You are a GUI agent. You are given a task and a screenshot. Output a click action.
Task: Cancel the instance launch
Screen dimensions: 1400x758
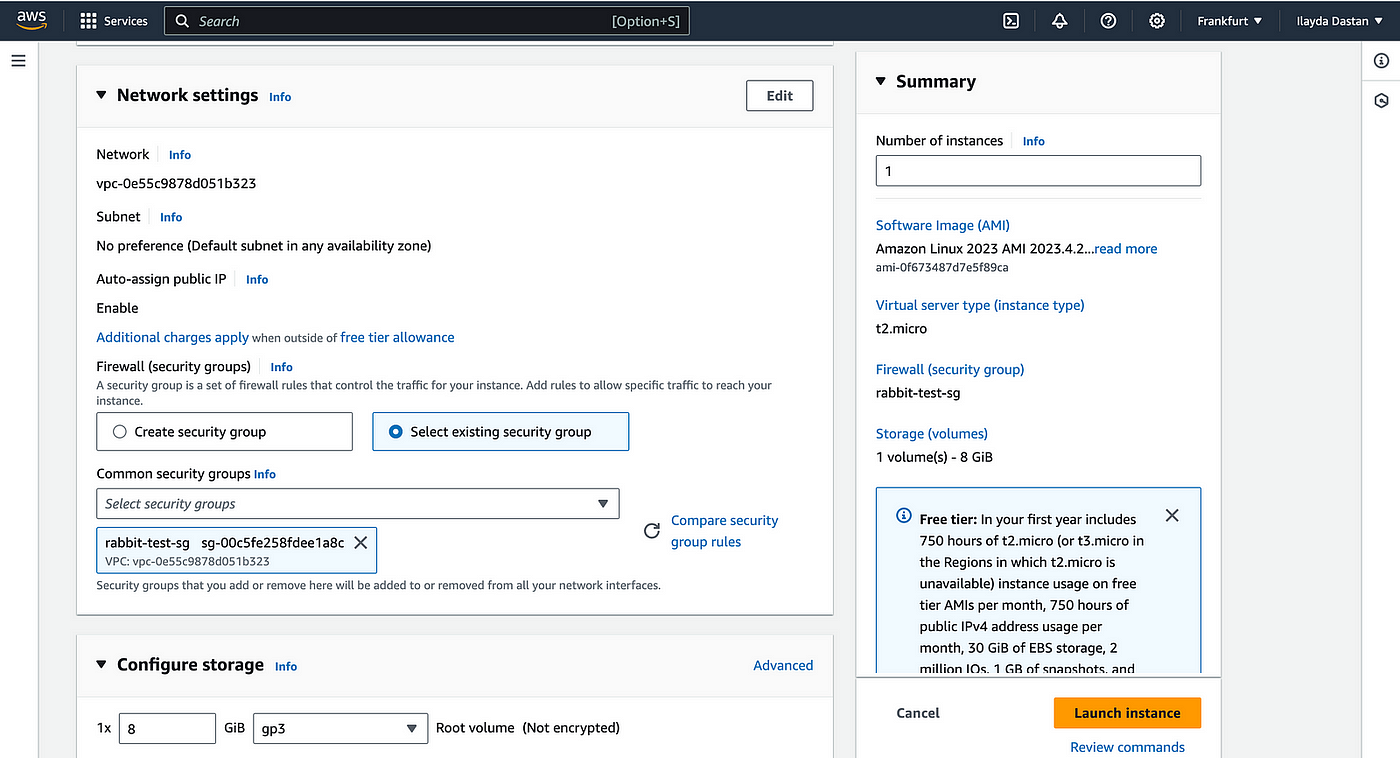[x=918, y=713]
